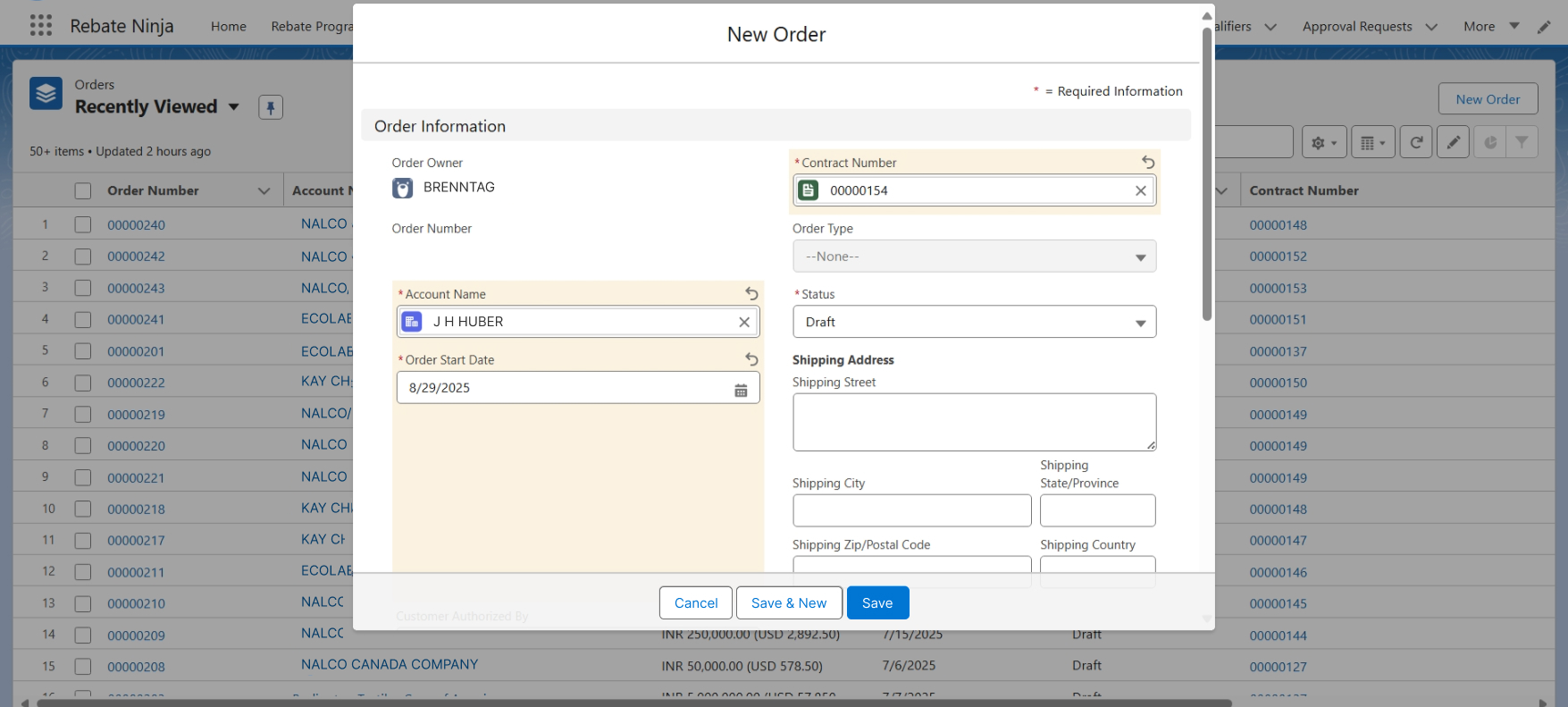Click the list view refresh icon
1568x707 pixels.
1416,142
